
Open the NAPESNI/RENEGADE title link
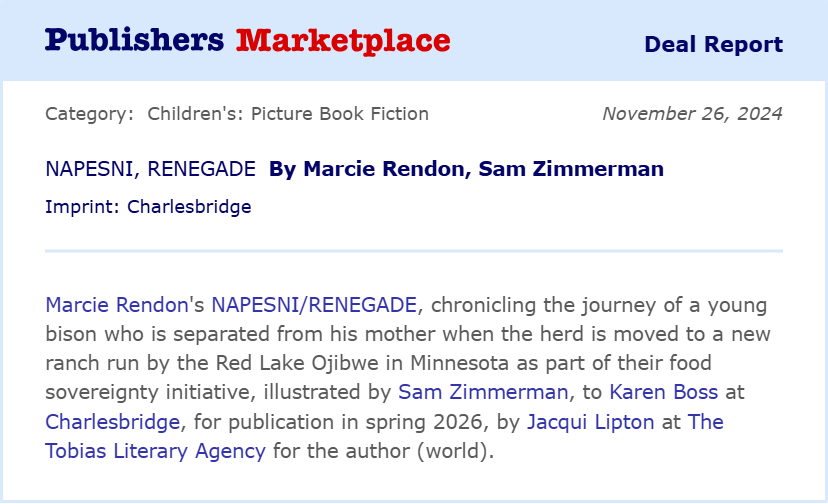click(314, 305)
